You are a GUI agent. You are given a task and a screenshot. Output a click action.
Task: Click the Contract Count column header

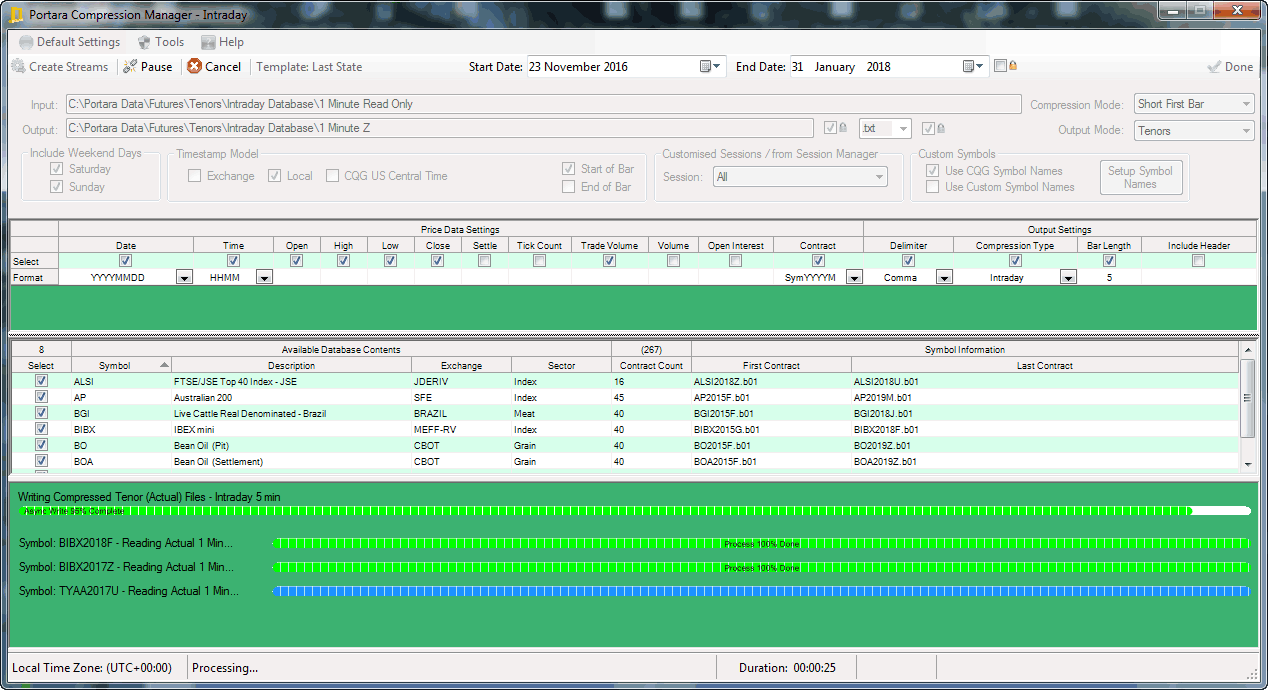pyautogui.click(x=651, y=366)
